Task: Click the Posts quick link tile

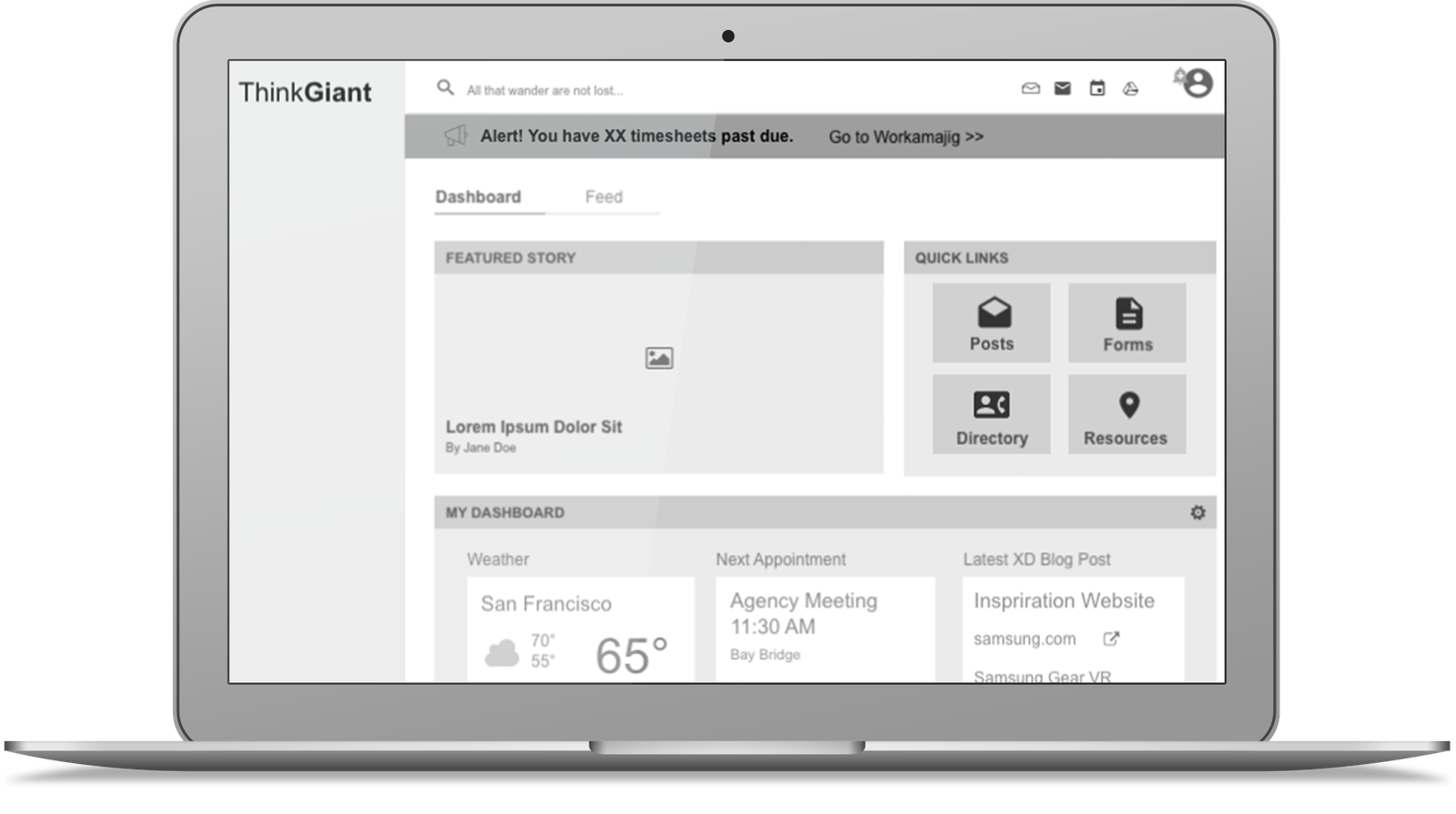Action: pos(991,323)
